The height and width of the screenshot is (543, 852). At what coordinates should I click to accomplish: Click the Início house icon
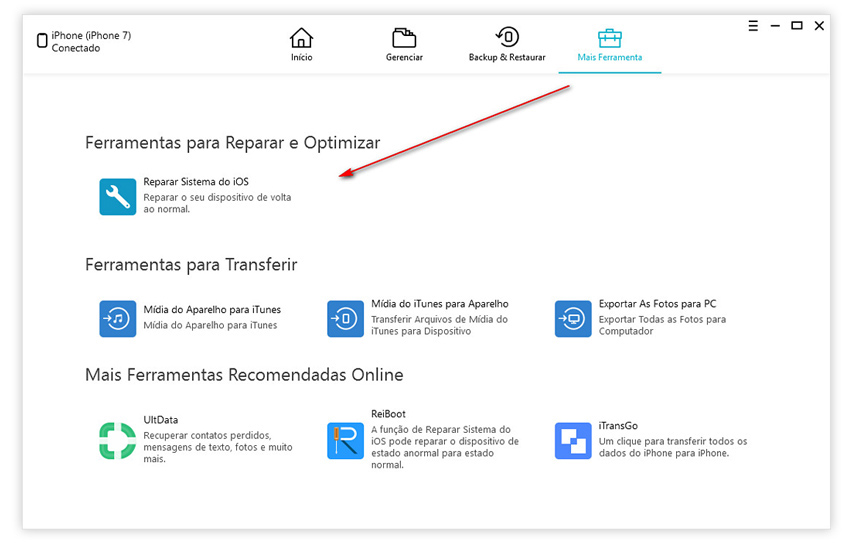pyautogui.click(x=301, y=38)
